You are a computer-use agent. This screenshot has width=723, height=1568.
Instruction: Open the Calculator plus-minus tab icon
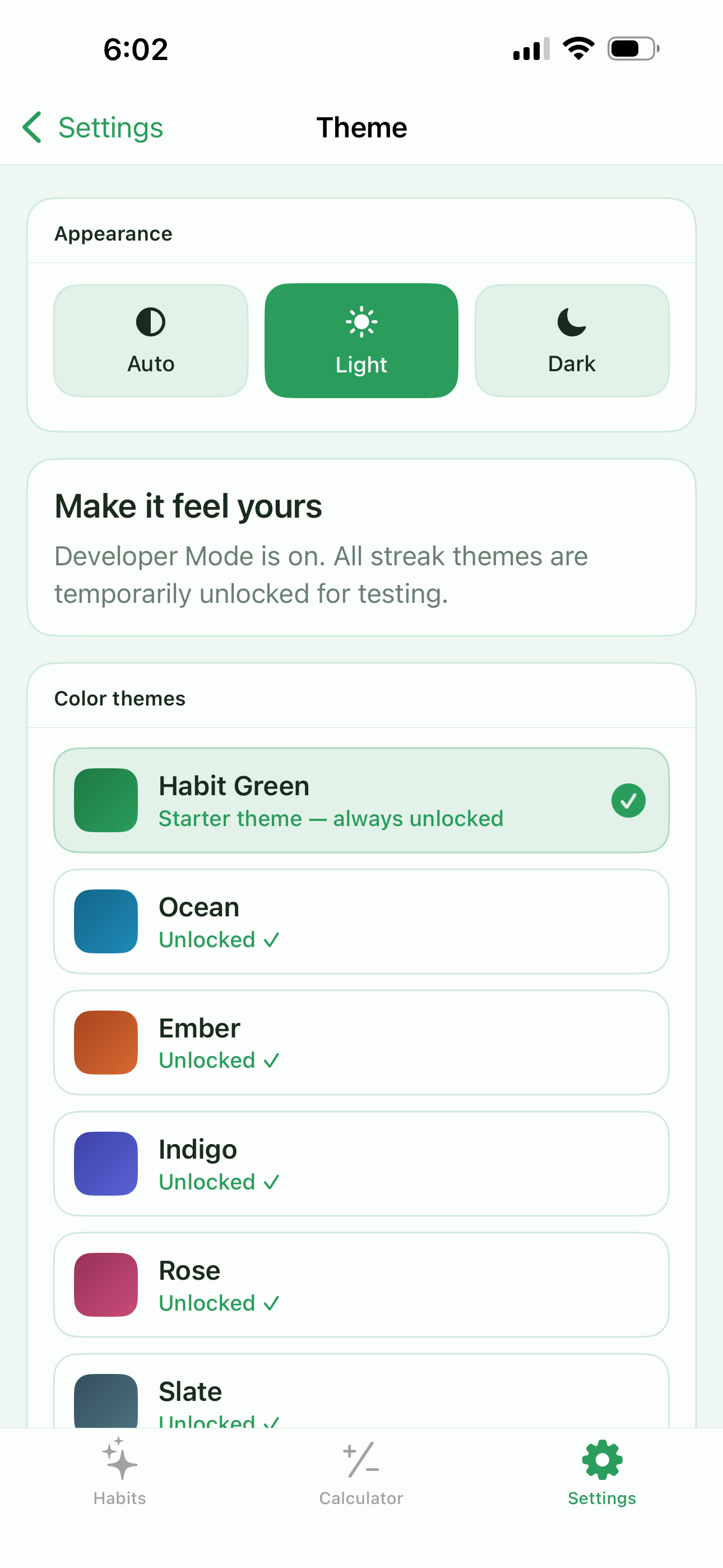pos(361,1460)
